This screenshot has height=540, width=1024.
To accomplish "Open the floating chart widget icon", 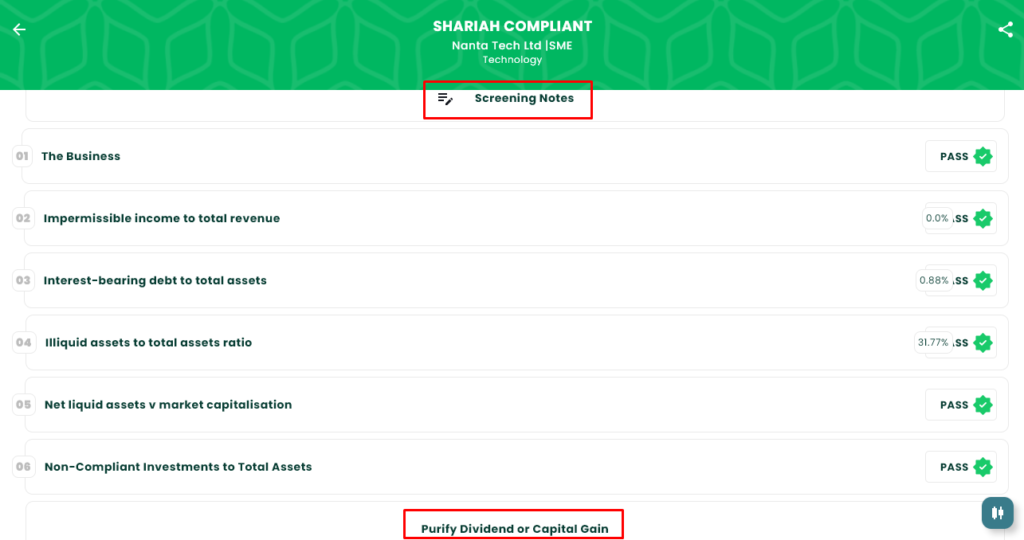I will click(x=997, y=513).
